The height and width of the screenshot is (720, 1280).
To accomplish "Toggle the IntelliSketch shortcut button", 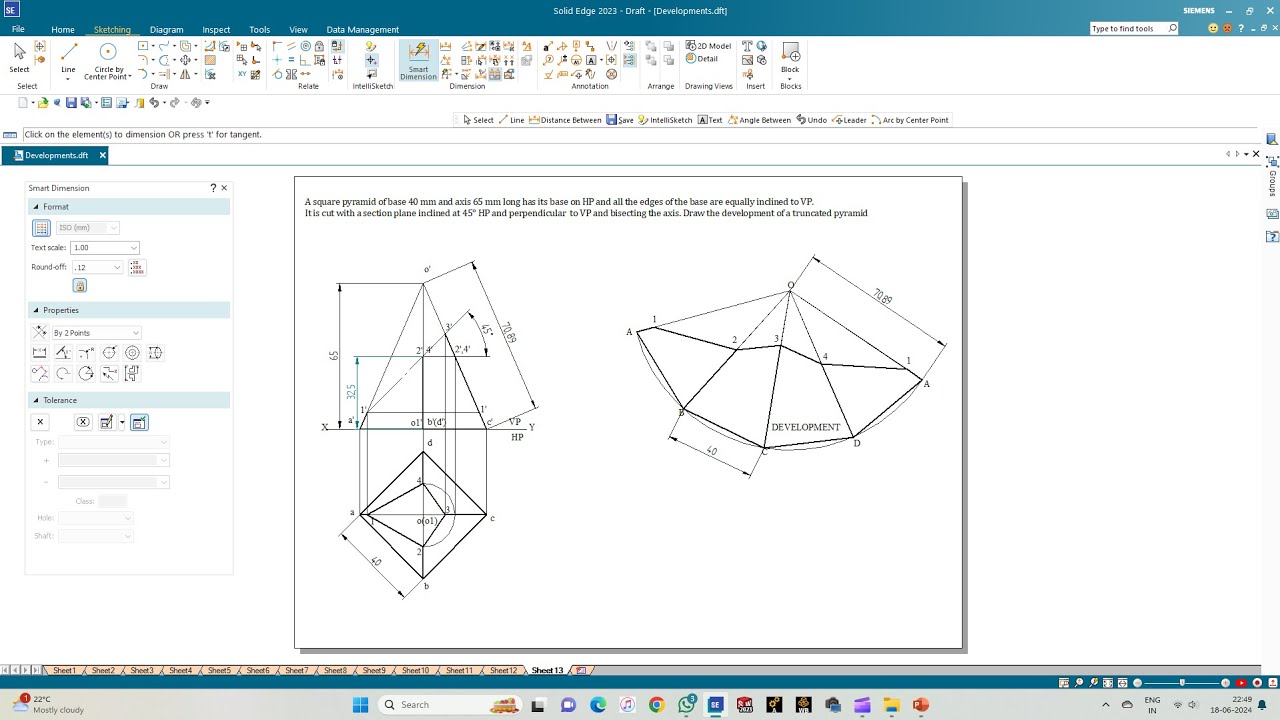I will [x=664, y=120].
